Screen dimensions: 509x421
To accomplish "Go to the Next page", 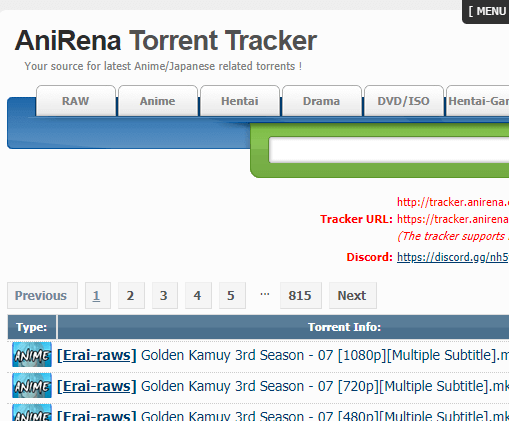I will [x=353, y=296].
